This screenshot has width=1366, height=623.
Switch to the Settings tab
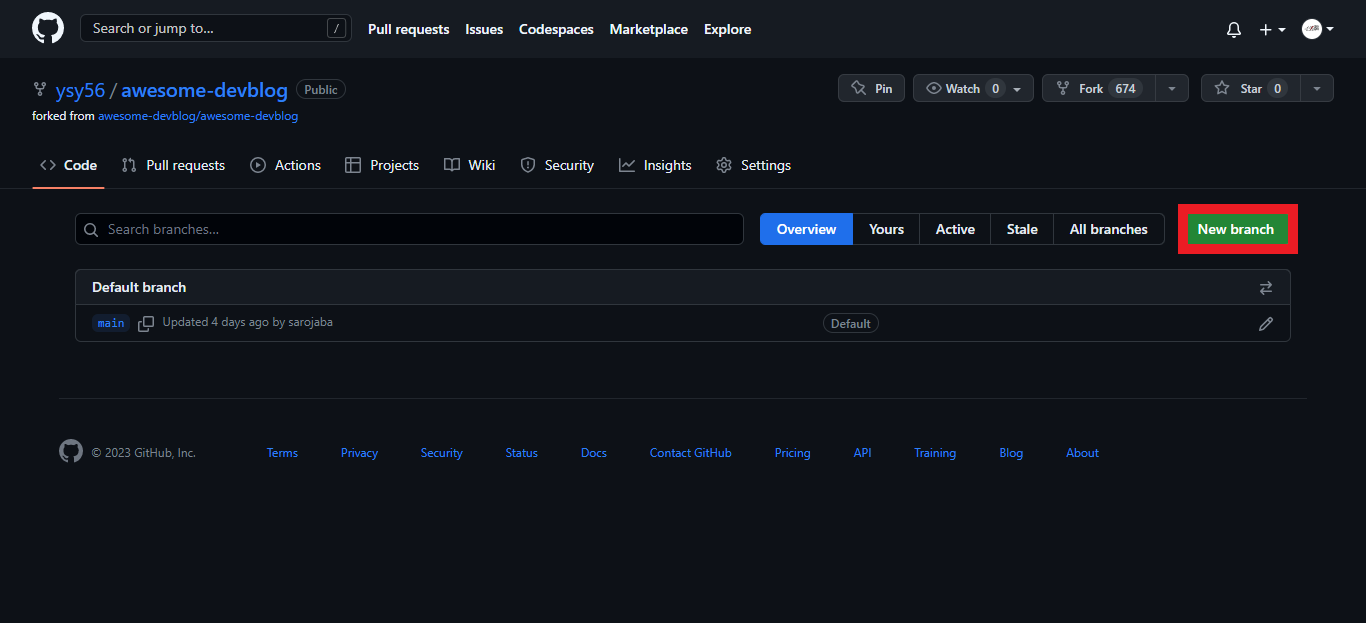(754, 165)
